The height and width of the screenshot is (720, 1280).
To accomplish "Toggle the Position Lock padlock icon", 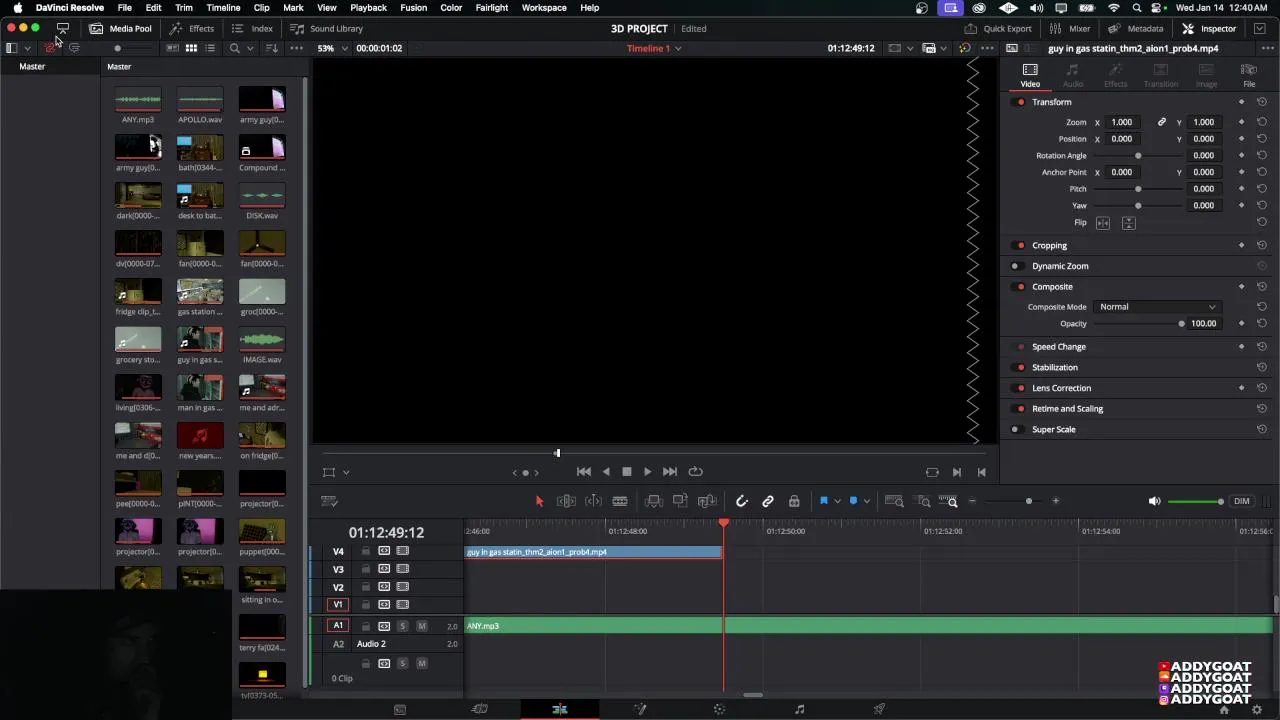I will tap(794, 501).
